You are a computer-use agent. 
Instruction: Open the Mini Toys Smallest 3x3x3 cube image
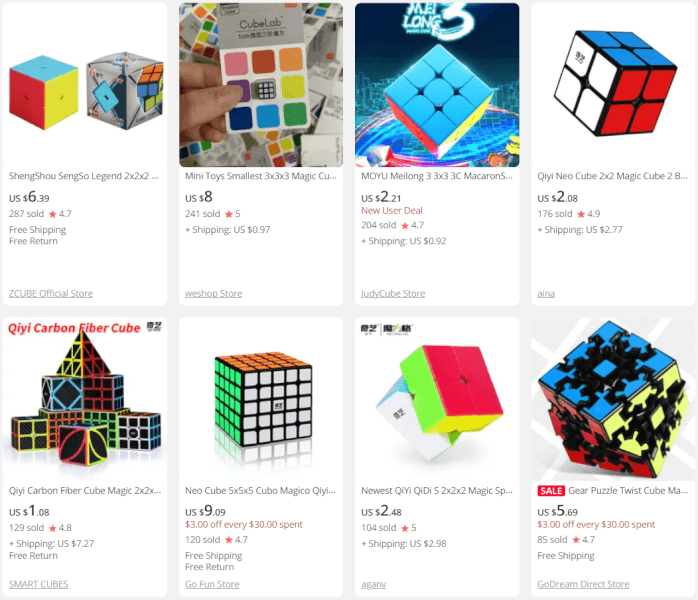point(261,85)
